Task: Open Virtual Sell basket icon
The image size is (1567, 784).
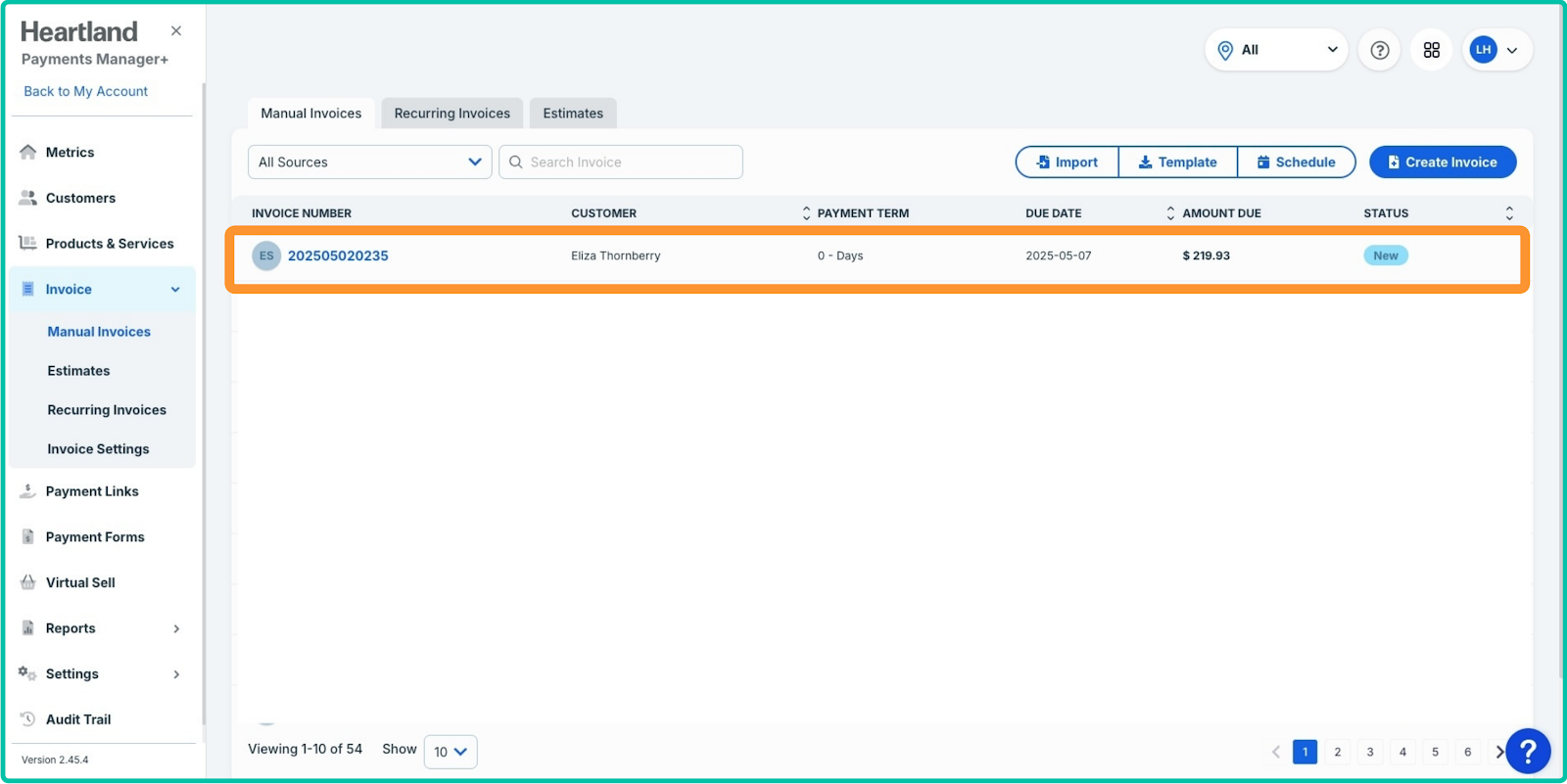Action: click(28, 582)
